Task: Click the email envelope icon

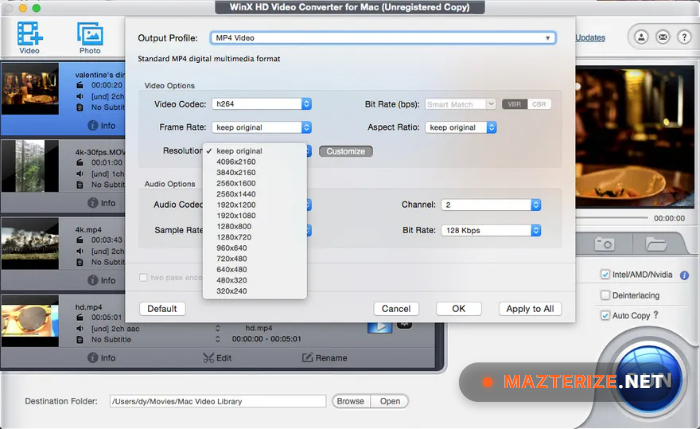Action: [663, 37]
